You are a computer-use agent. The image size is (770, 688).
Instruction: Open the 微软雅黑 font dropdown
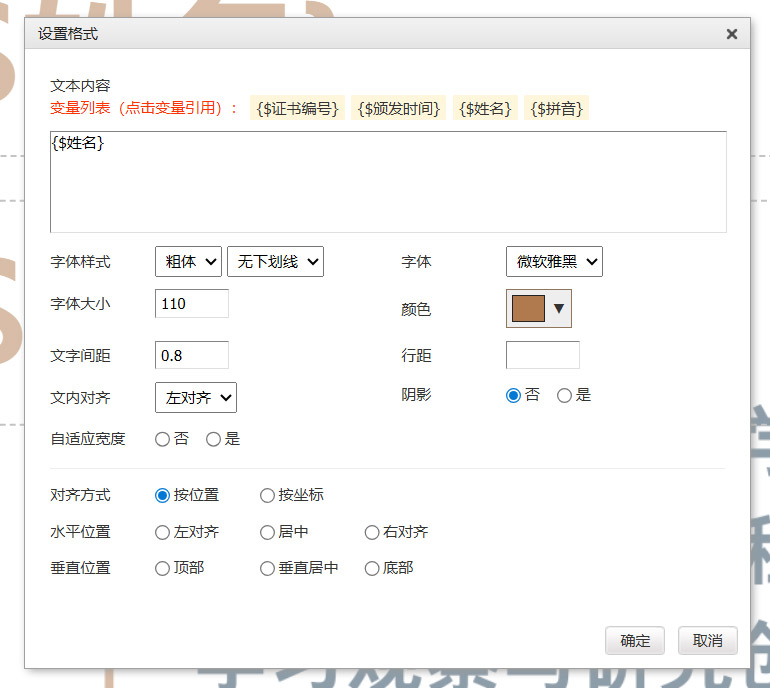pyautogui.click(x=554, y=262)
